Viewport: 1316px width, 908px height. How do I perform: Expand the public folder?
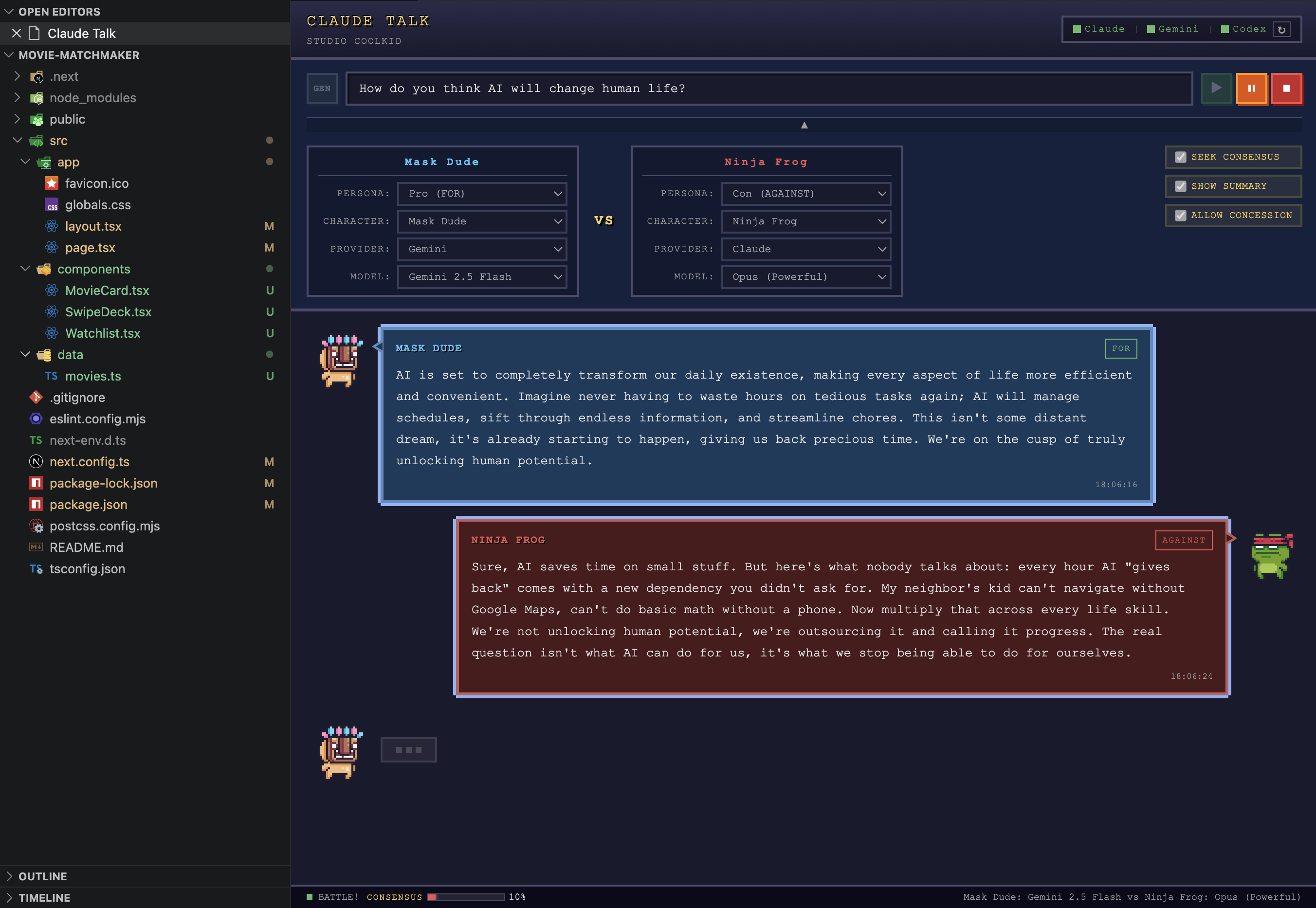point(17,119)
